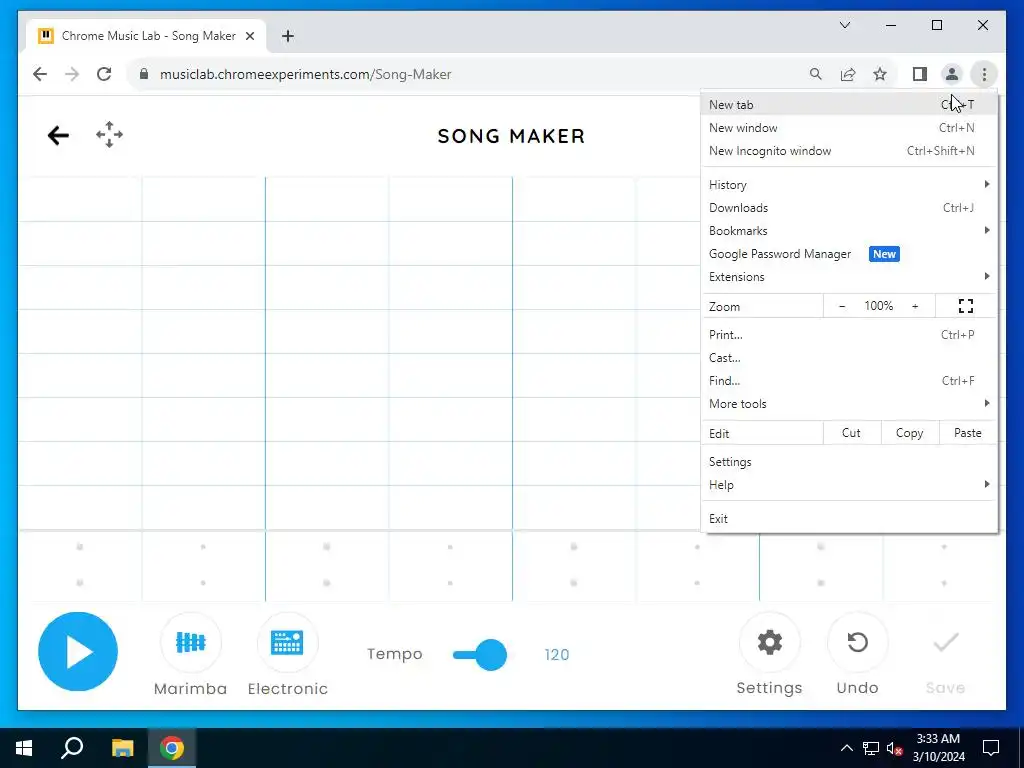This screenshot has width=1024, height=768.
Task: Open Song Maker Settings gear icon
Action: [769, 643]
